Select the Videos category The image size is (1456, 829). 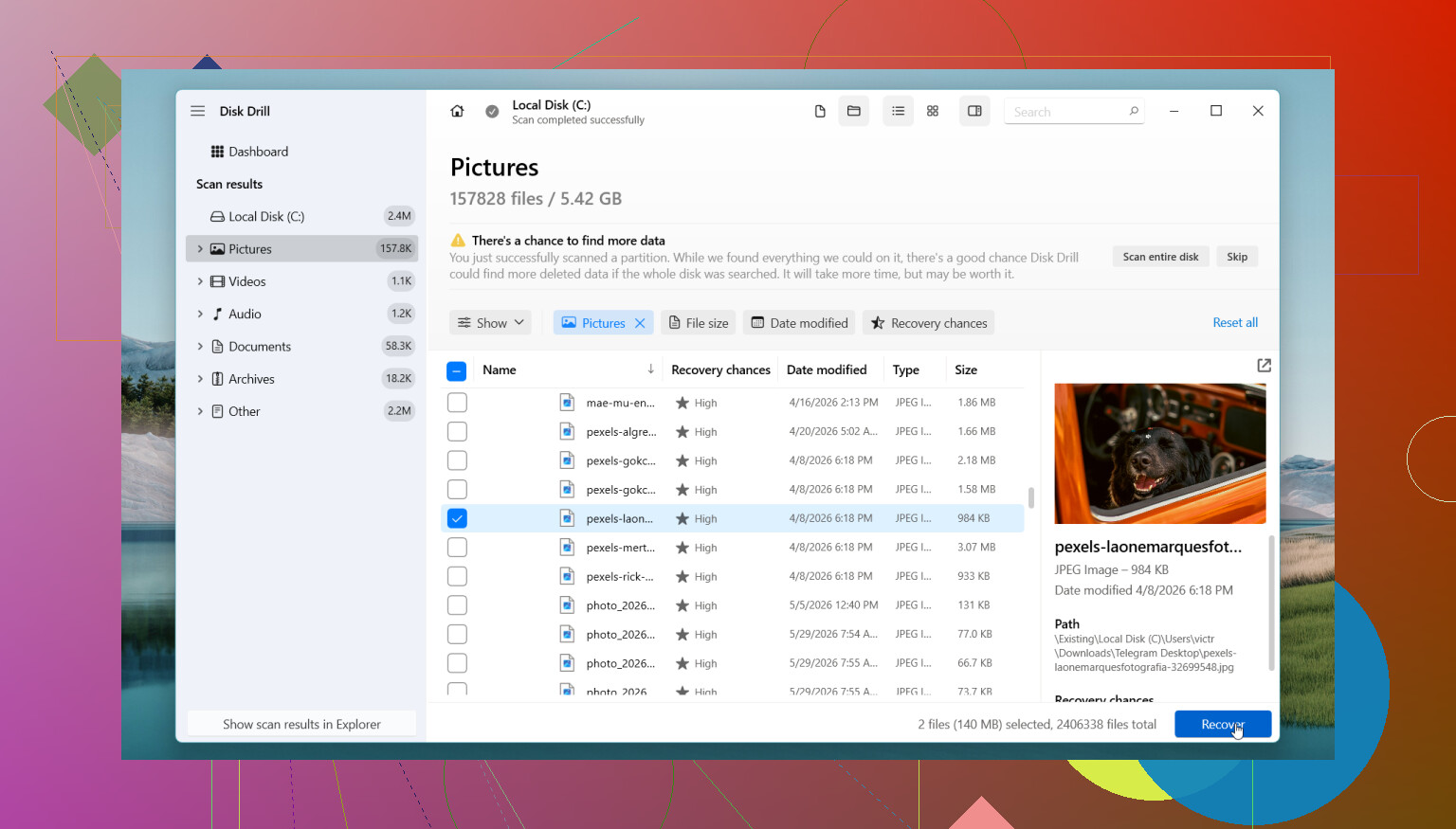(x=301, y=281)
